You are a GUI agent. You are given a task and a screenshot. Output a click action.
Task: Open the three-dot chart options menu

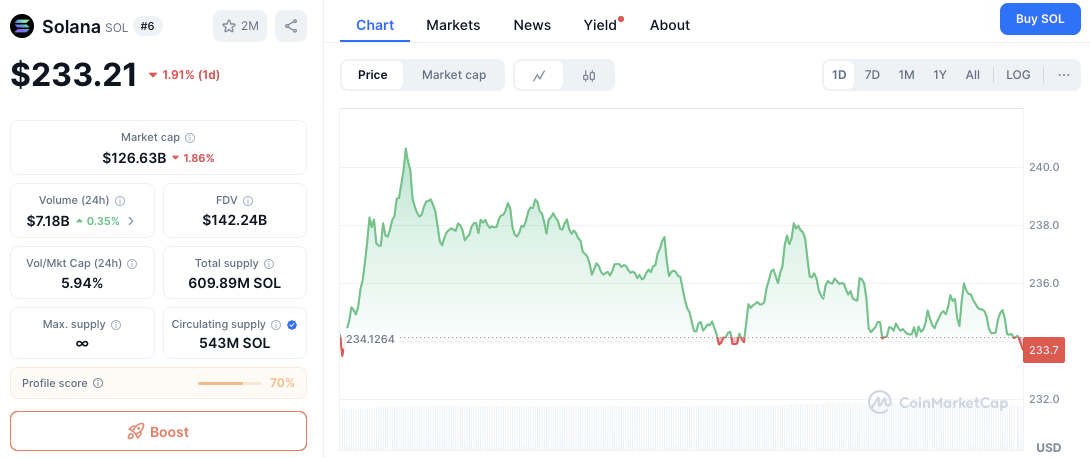point(1064,75)
